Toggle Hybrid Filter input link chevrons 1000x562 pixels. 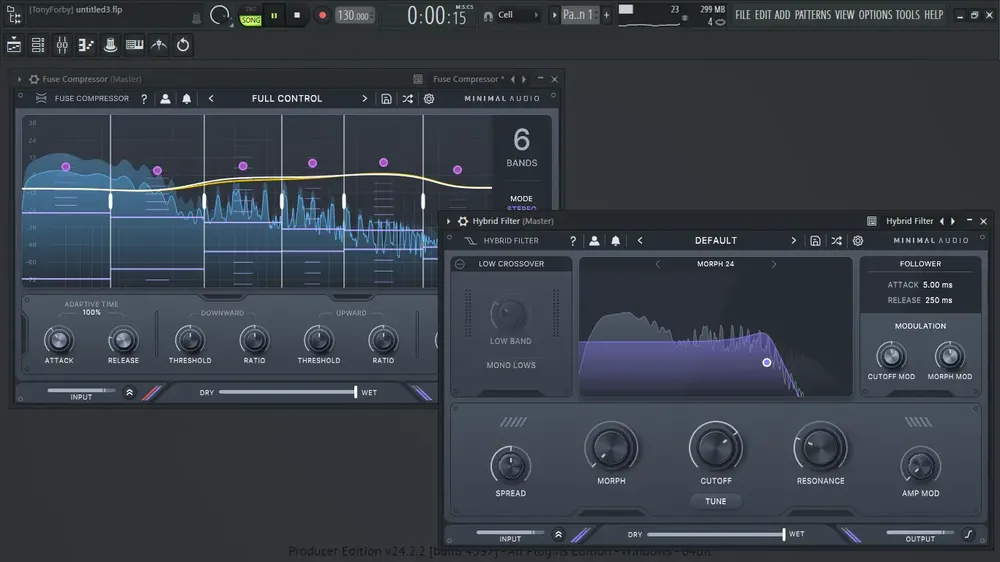pyautogui.click(x=558, y=535)
